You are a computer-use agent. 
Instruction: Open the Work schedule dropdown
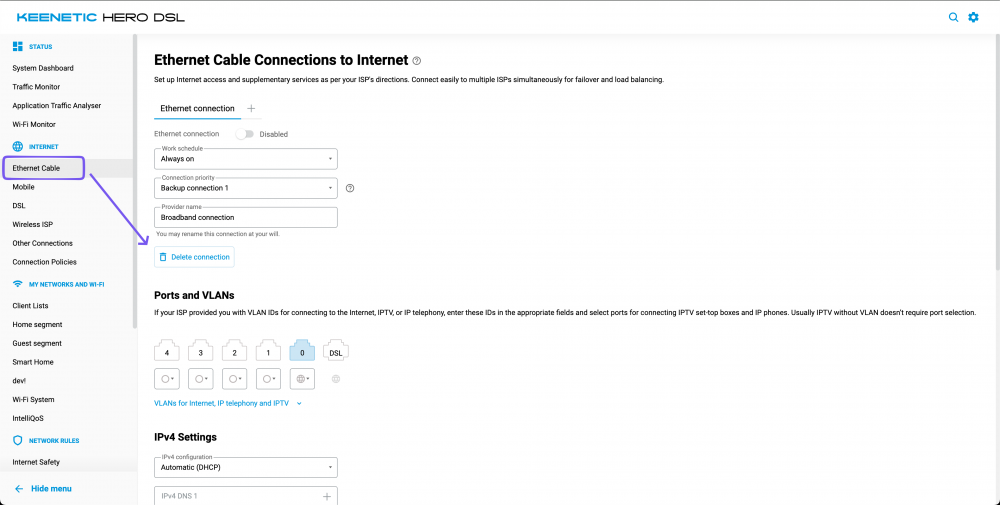point(247,159)
